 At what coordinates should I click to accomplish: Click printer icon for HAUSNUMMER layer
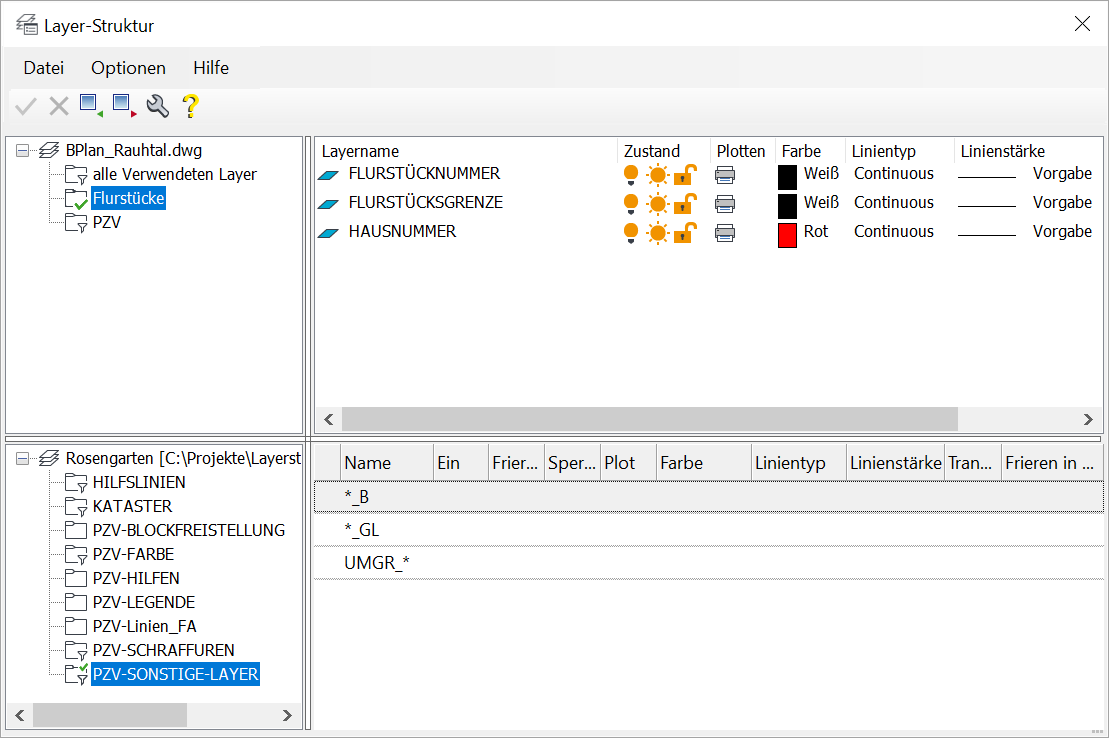pyautogui.click(x=725, y=232)
